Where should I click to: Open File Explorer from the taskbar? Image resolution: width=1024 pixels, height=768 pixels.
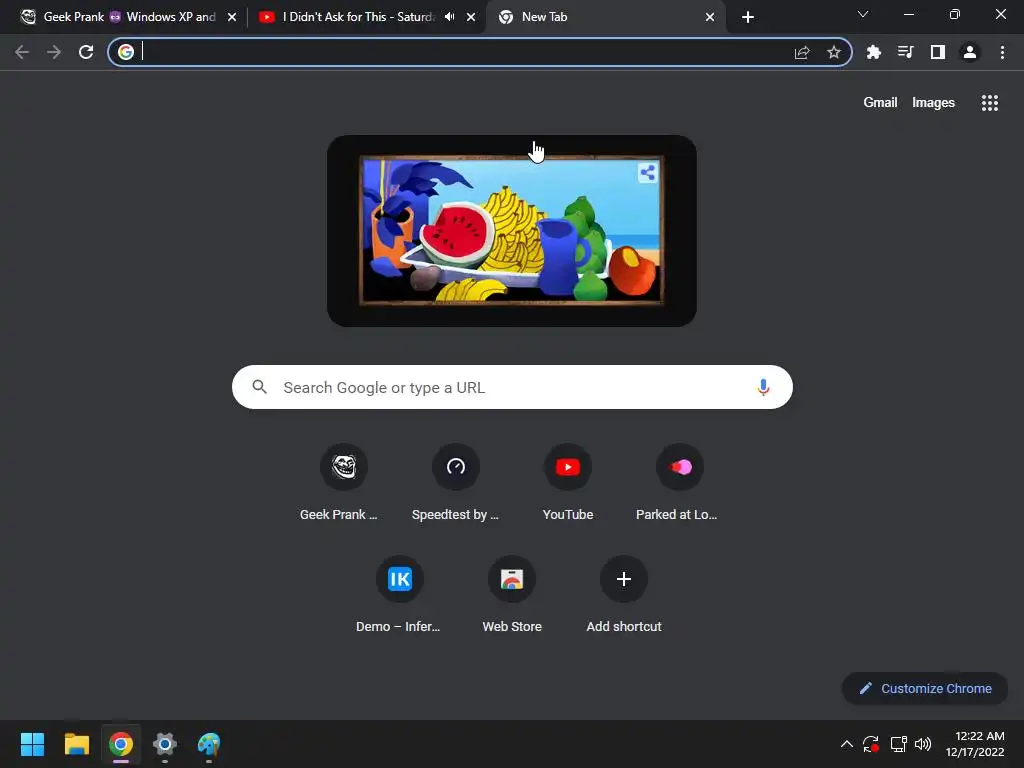point(76,744)
